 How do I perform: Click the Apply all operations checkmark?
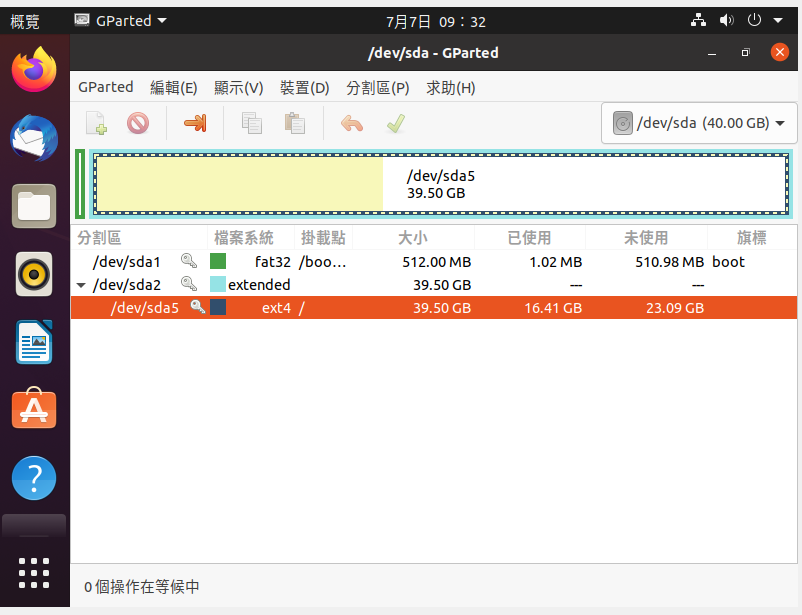[x=395, y=123]
